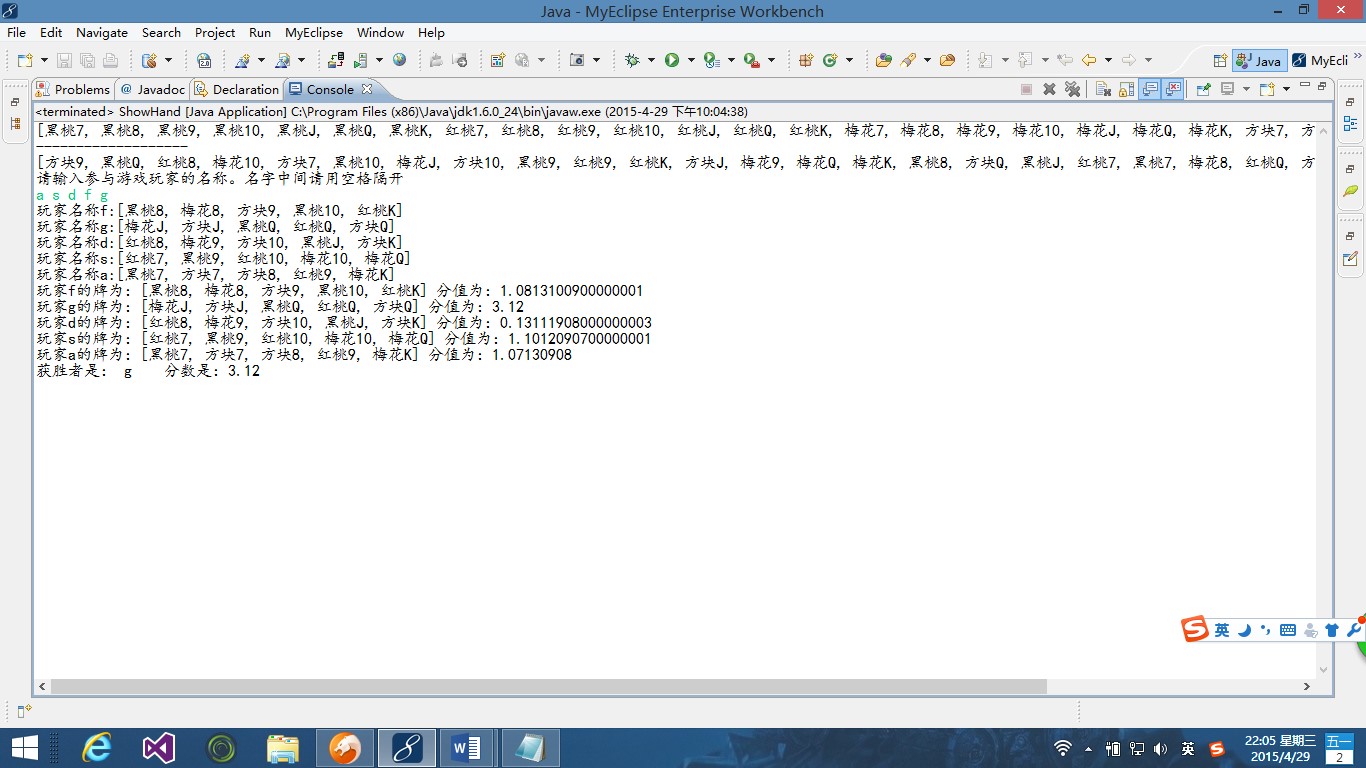The height and width of the screenshot is (768, 1366).
Task: Click the Deploy MyEclipse server application icon
Action: [x=336, y=60]
